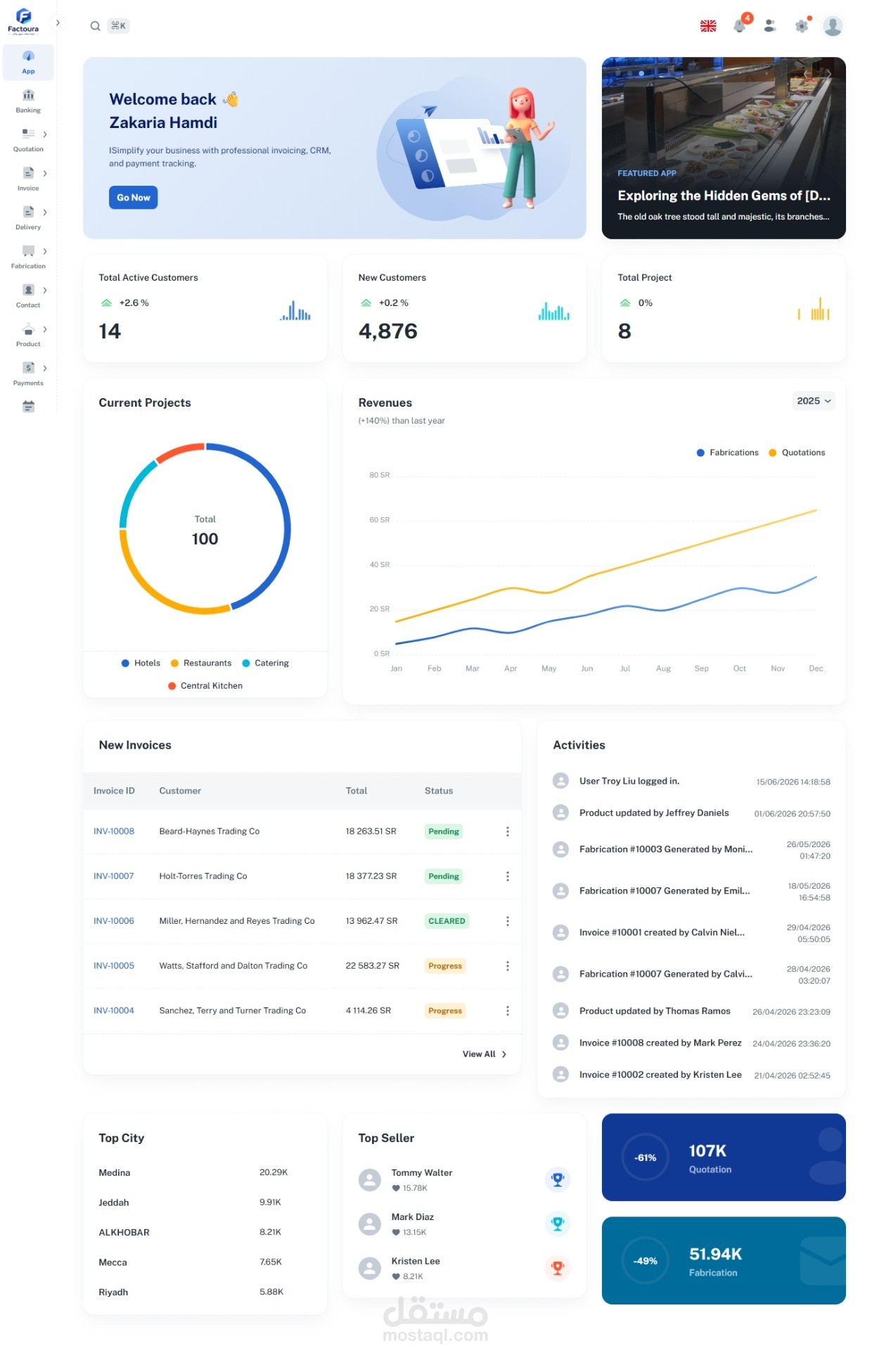Click the Factoura logo
The height and width of the screenshot is (1372, 872).
pyautogui.click(x=23, y=21)
